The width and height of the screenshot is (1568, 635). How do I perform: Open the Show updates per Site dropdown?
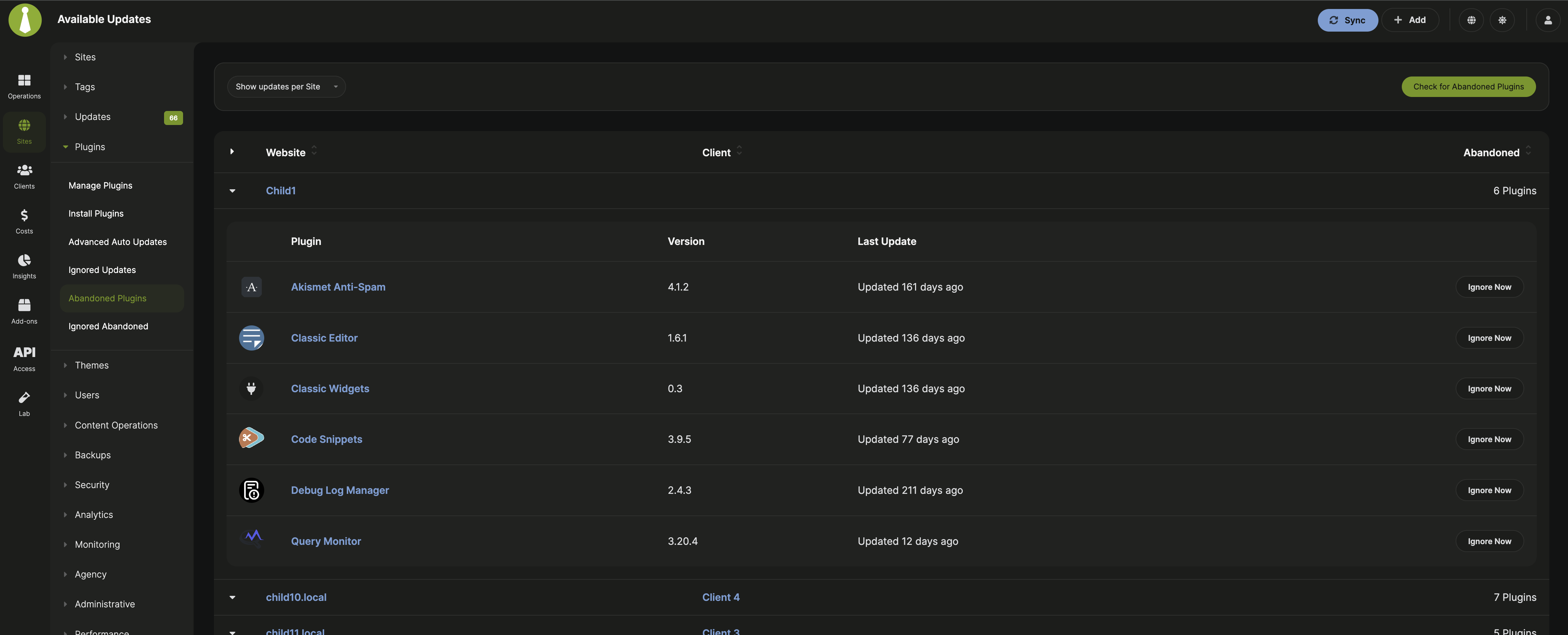point(286,87)
